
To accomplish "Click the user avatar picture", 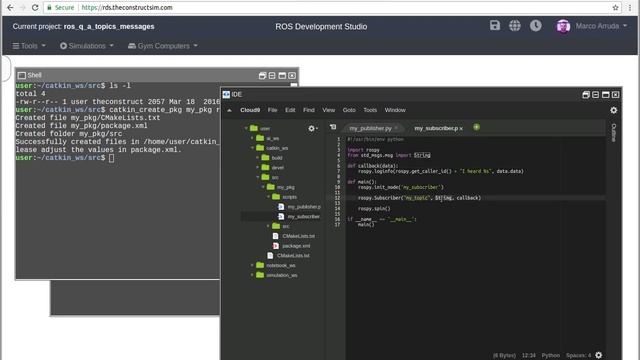I will pos(563,27).
